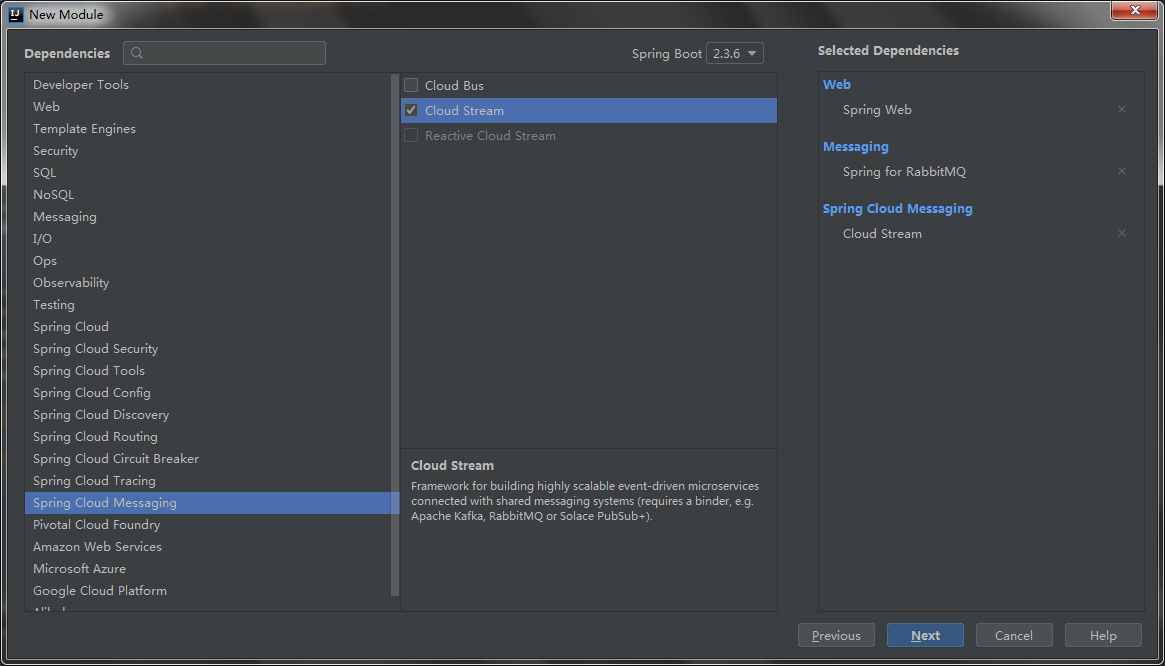The image size is (1165, 666).
Task: Click the Cancel button
Action: [1014, 636]
